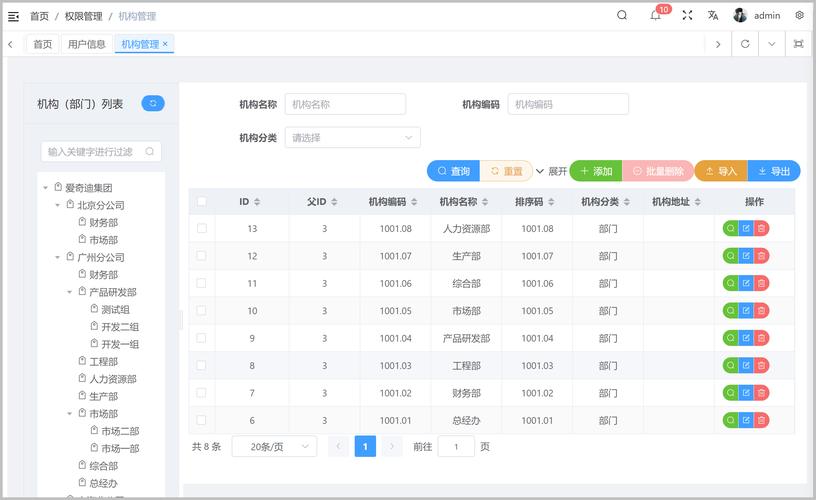816x500 pixels.
Task: Switch to the 用户信息 tab
Action: [x=86, y=44]
